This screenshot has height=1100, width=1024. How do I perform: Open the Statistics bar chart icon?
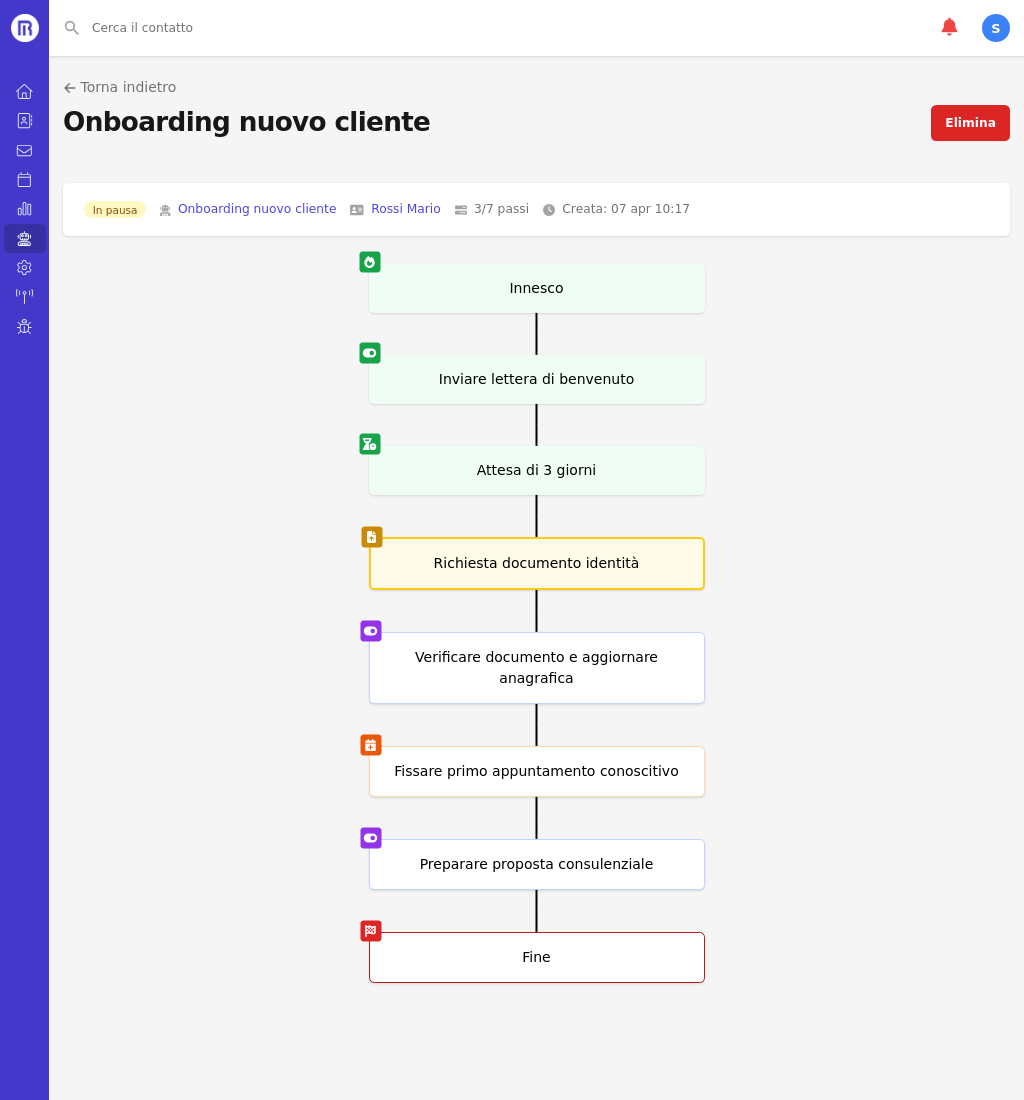pyautogui.click(x=24, y=209)
